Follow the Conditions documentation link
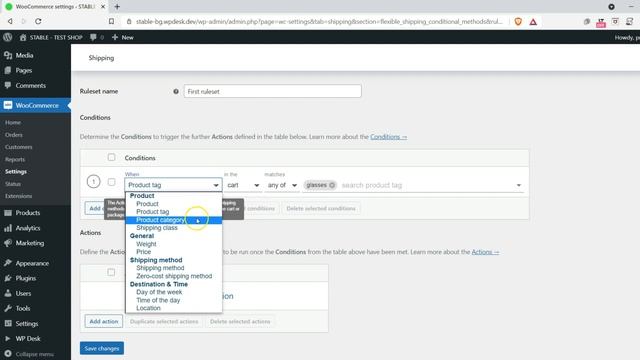 389,137
